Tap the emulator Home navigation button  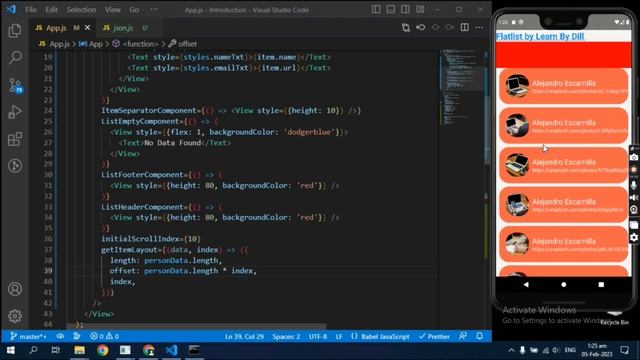pos(564,284)
